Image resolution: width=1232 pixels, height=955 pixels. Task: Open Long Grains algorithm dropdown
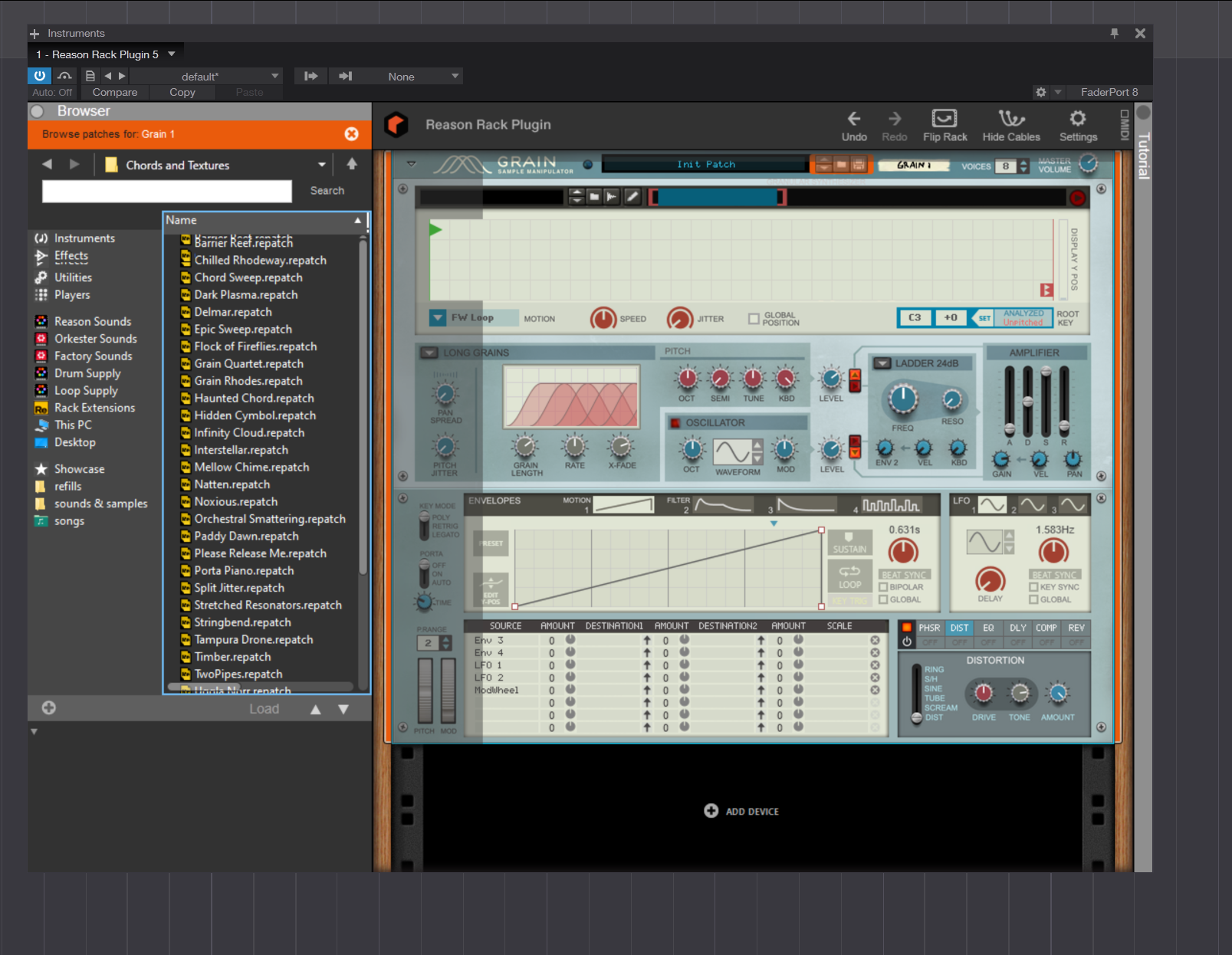429,353
